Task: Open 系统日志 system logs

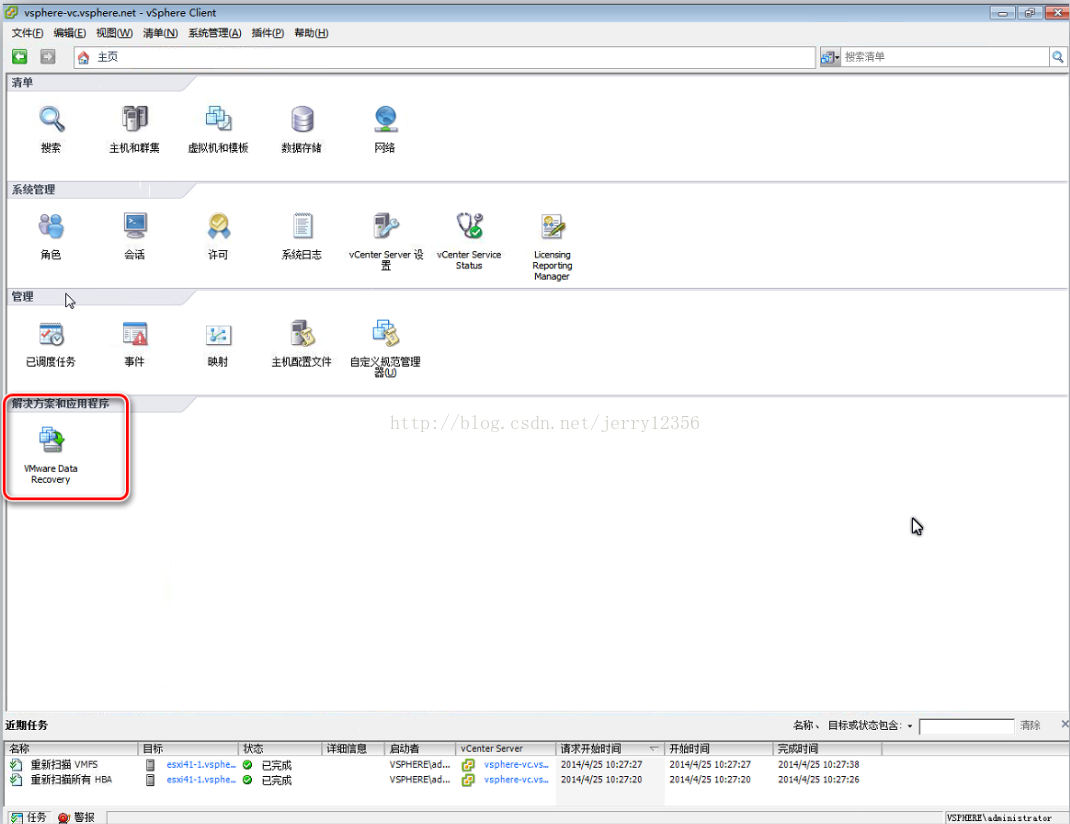Action: click(x=302, y=226)
